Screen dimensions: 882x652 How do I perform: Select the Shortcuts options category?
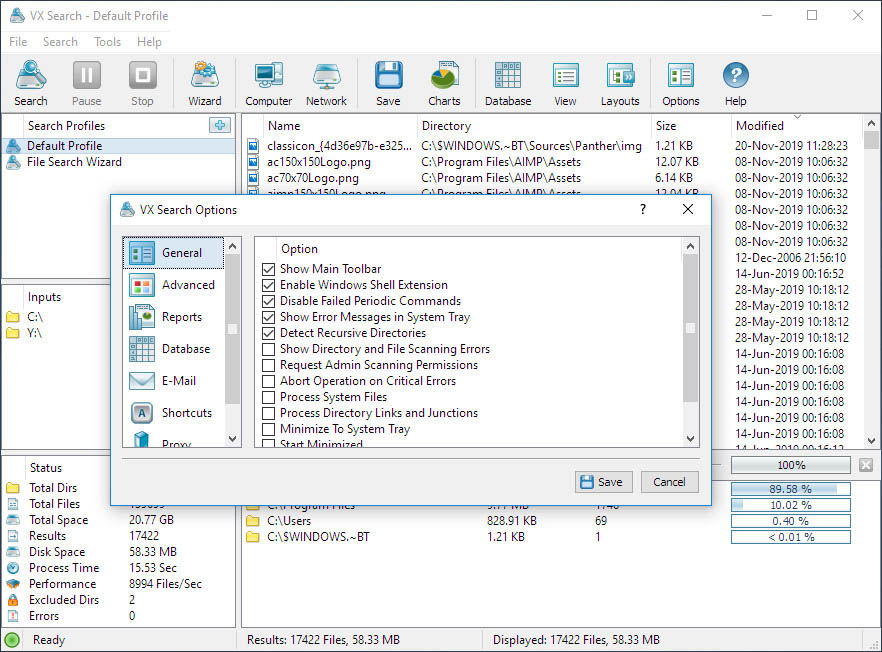pyautogui.click(x=173, y=413)
